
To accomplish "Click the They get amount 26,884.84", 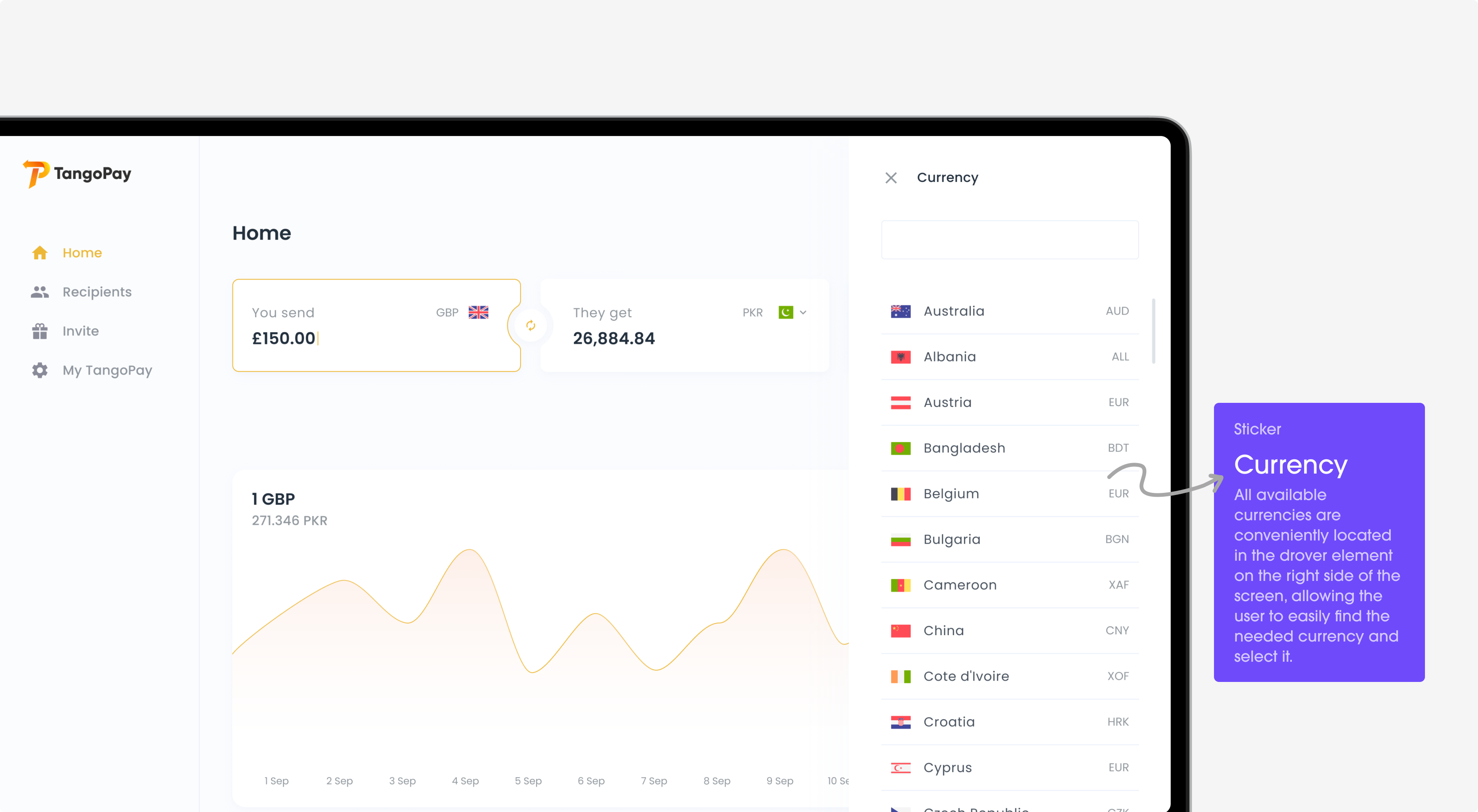I will 614,338.
